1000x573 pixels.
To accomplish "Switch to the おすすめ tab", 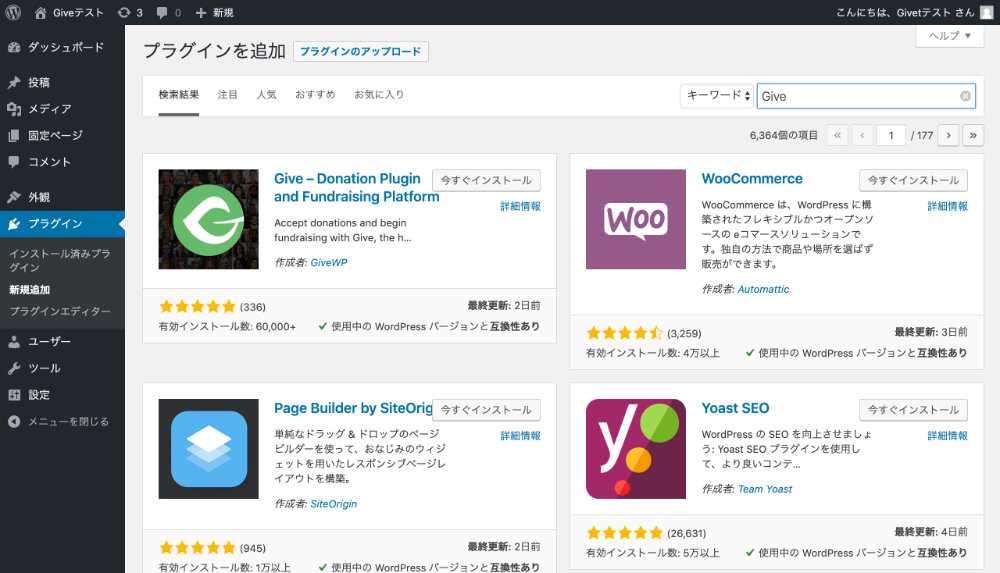I will pyautogui.click(x=315, y=94).
